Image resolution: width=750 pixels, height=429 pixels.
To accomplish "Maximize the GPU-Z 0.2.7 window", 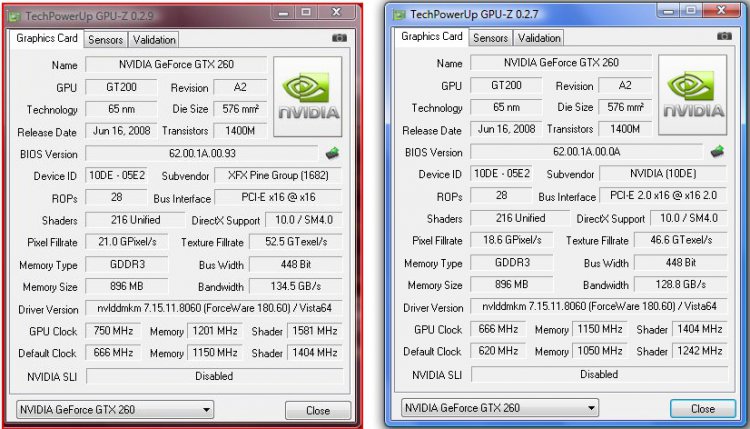I will click(x=691, y=10).
